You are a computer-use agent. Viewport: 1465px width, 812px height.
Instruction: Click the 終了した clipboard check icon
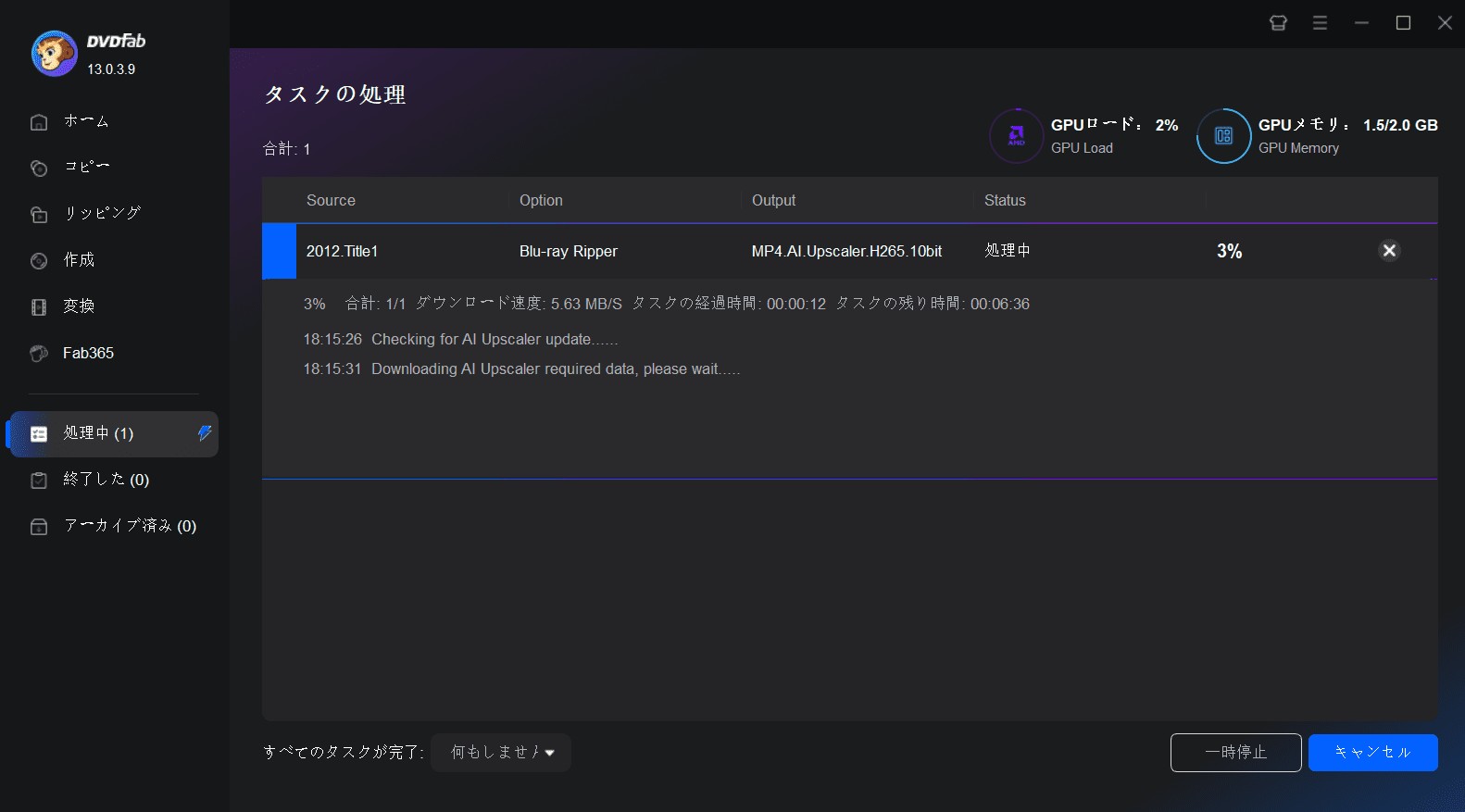(x=39, y=480)
